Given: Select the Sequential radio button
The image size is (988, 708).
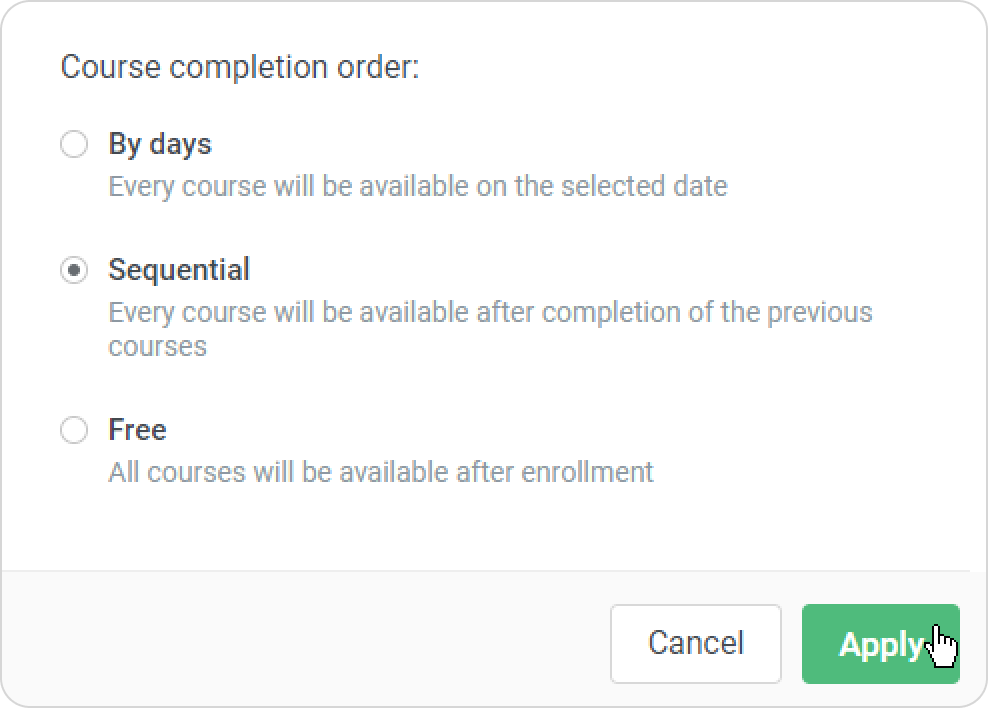Looking at the screenshot, I should [74, 270].
